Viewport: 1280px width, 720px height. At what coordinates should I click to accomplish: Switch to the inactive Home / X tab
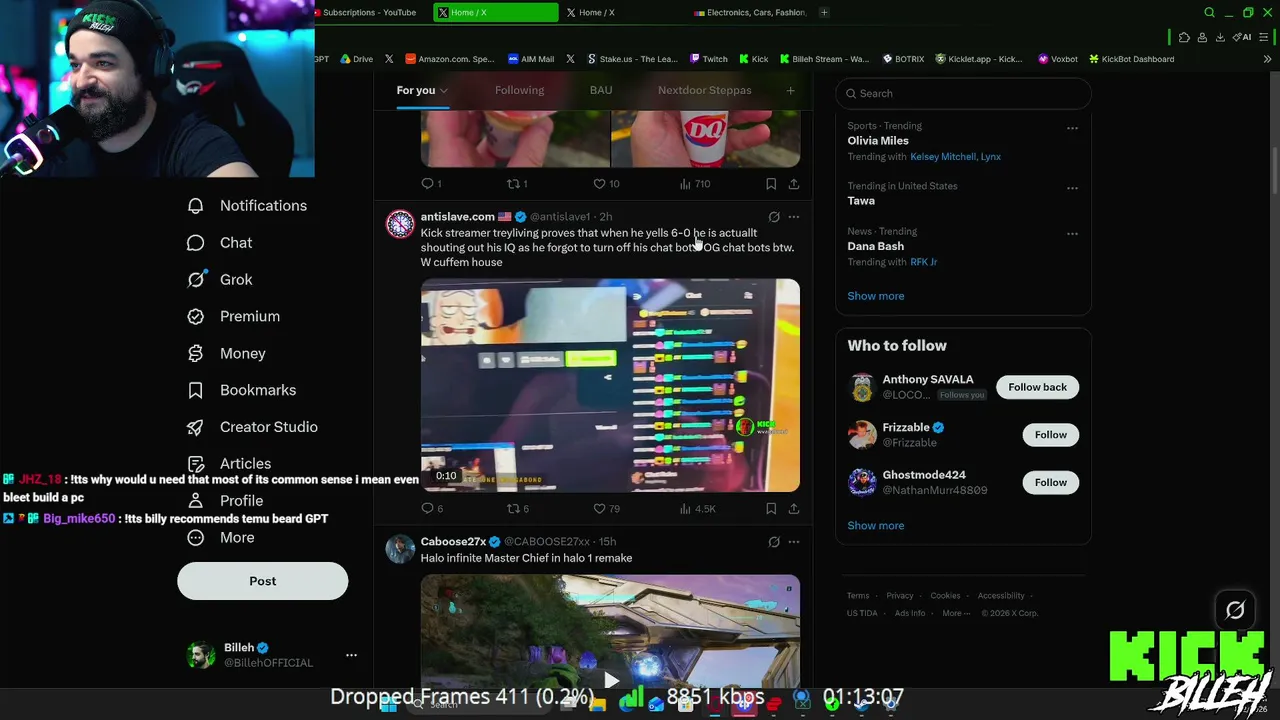coord(596,13)
